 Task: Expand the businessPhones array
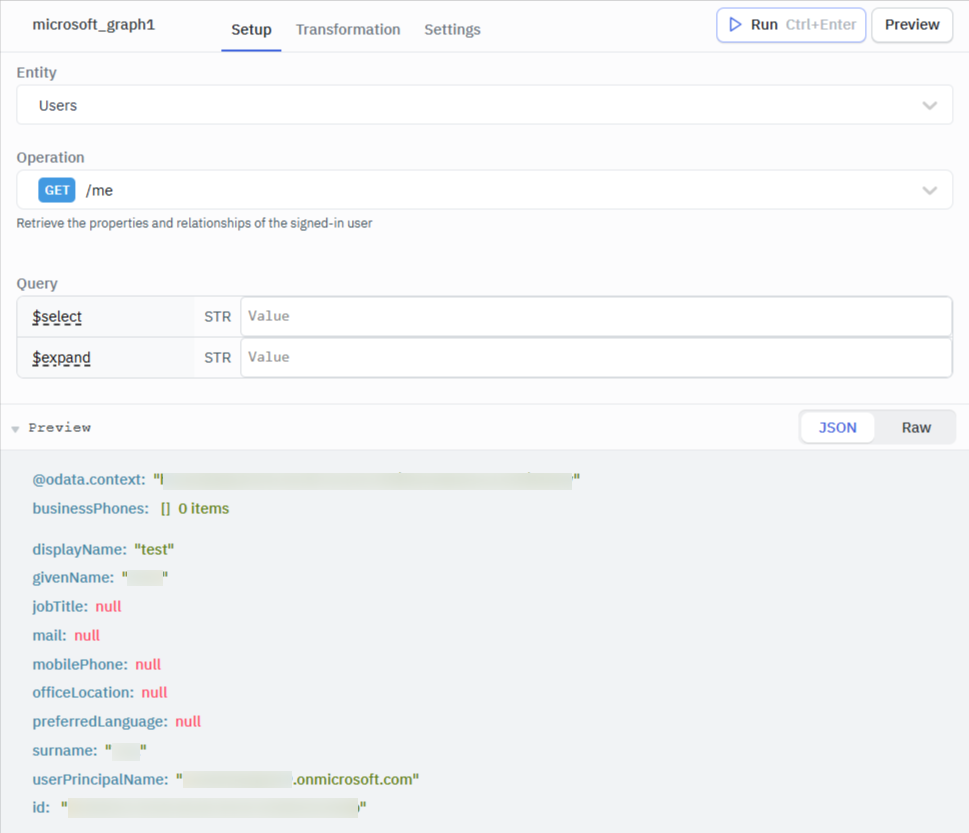point(165,509)
